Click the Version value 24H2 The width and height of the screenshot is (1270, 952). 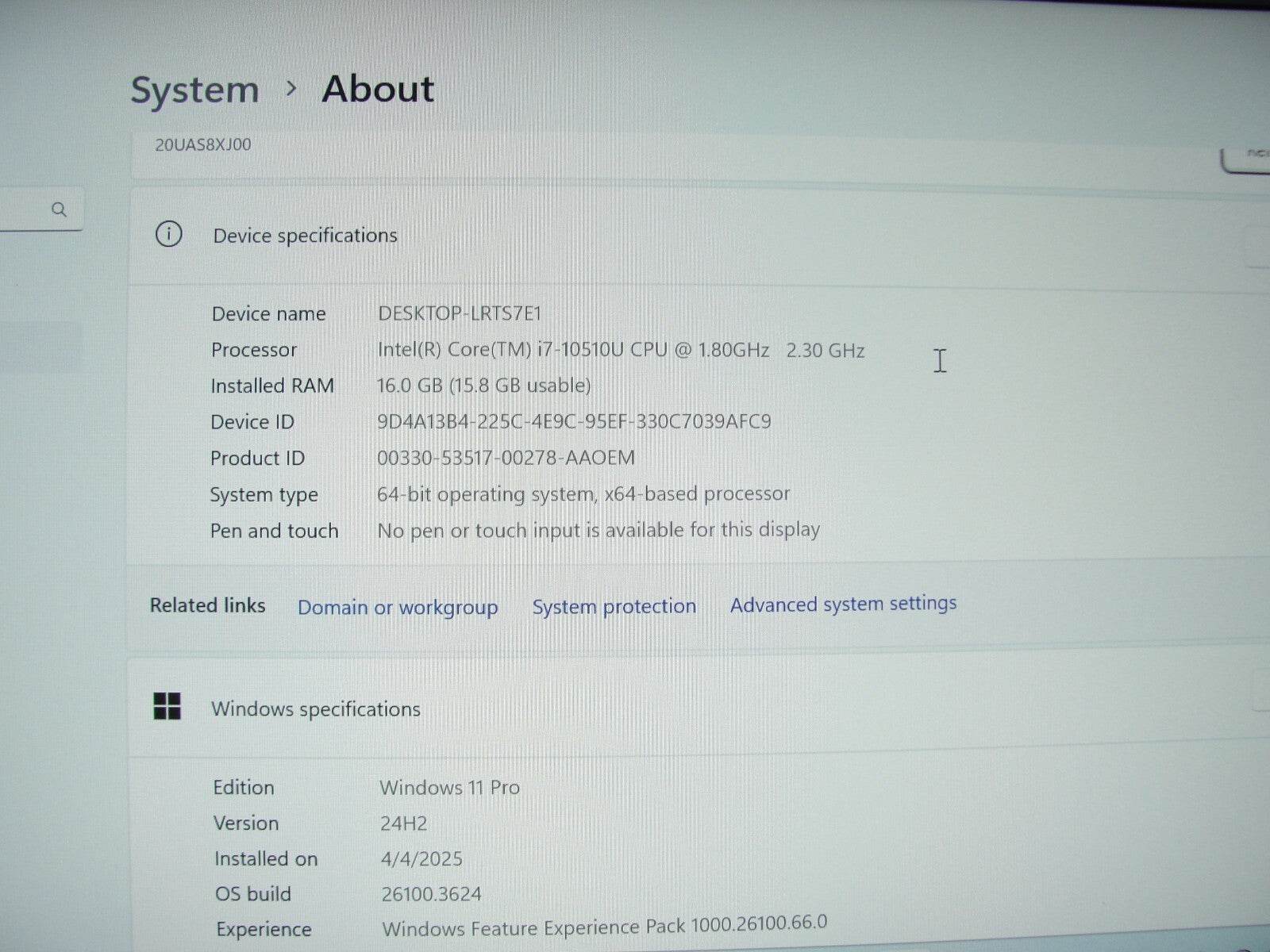tap(404, 823)
